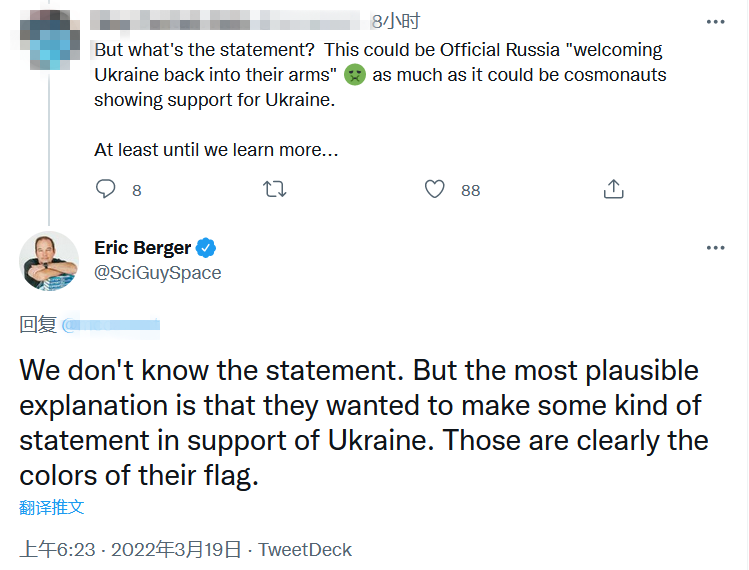Open Eric Berger's profile picture

pyautogui.click(x=49, y=260)
